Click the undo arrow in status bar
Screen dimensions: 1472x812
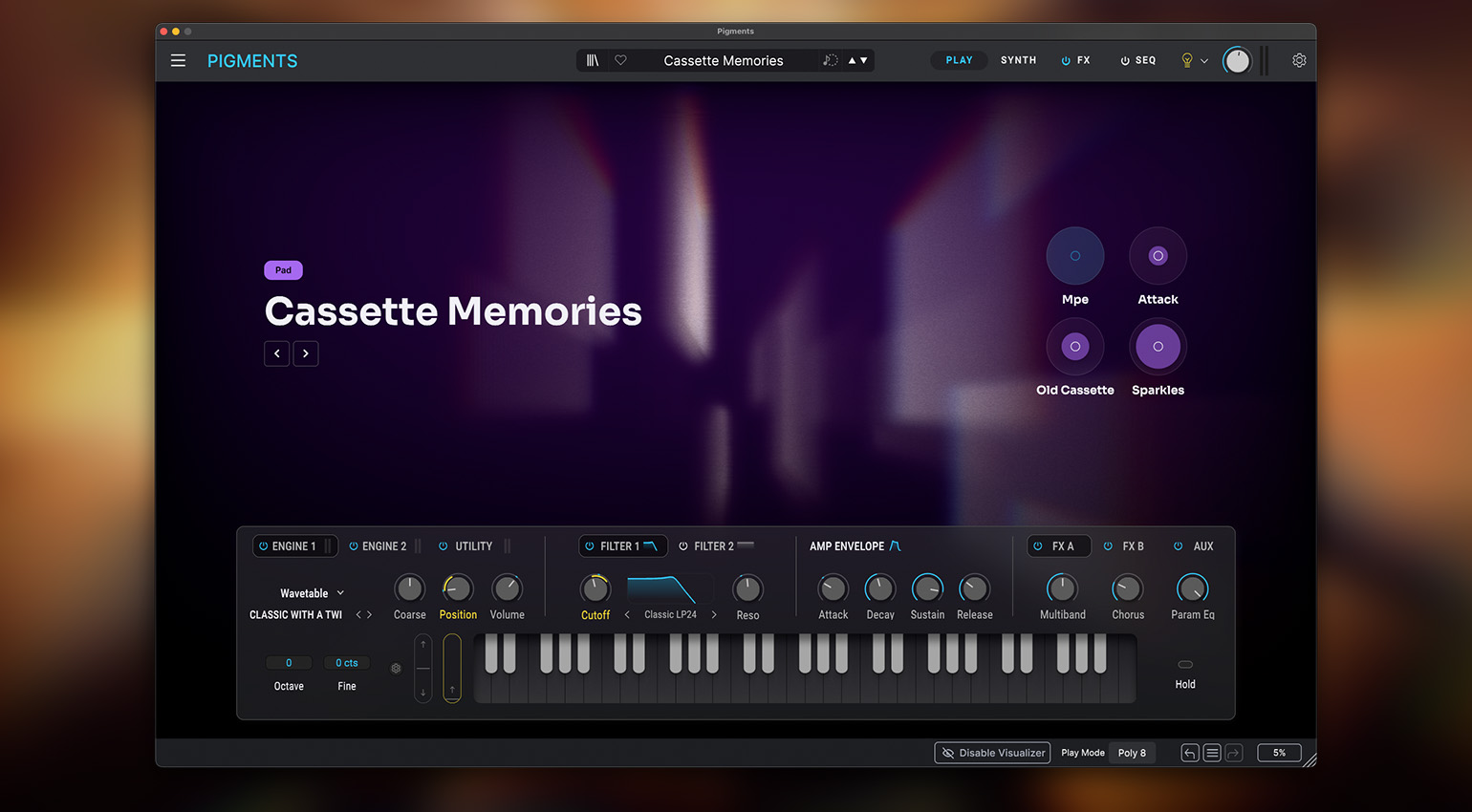1189,753
